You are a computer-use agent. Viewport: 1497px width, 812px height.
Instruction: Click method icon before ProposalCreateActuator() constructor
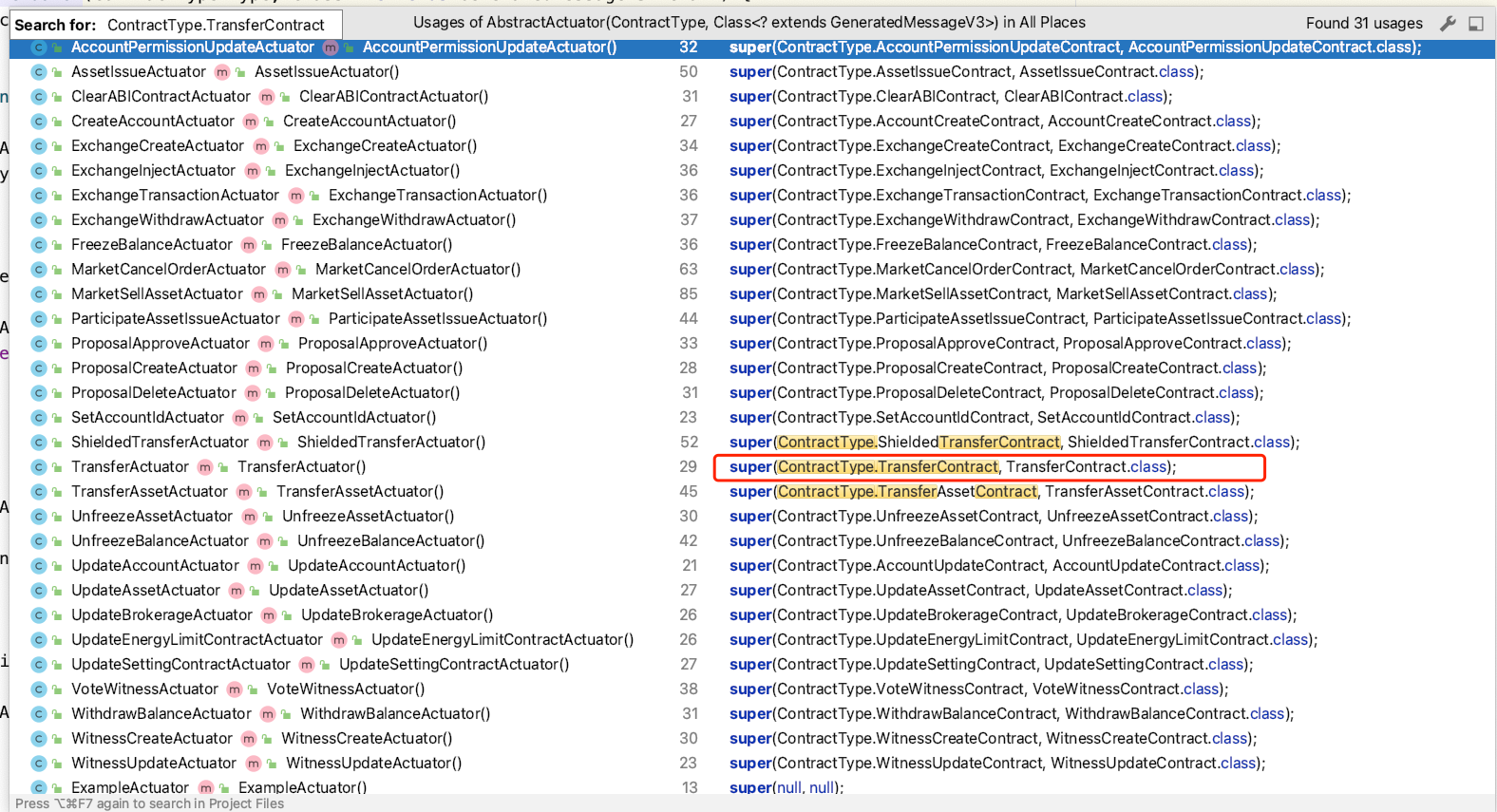click(x=254, y=368)
